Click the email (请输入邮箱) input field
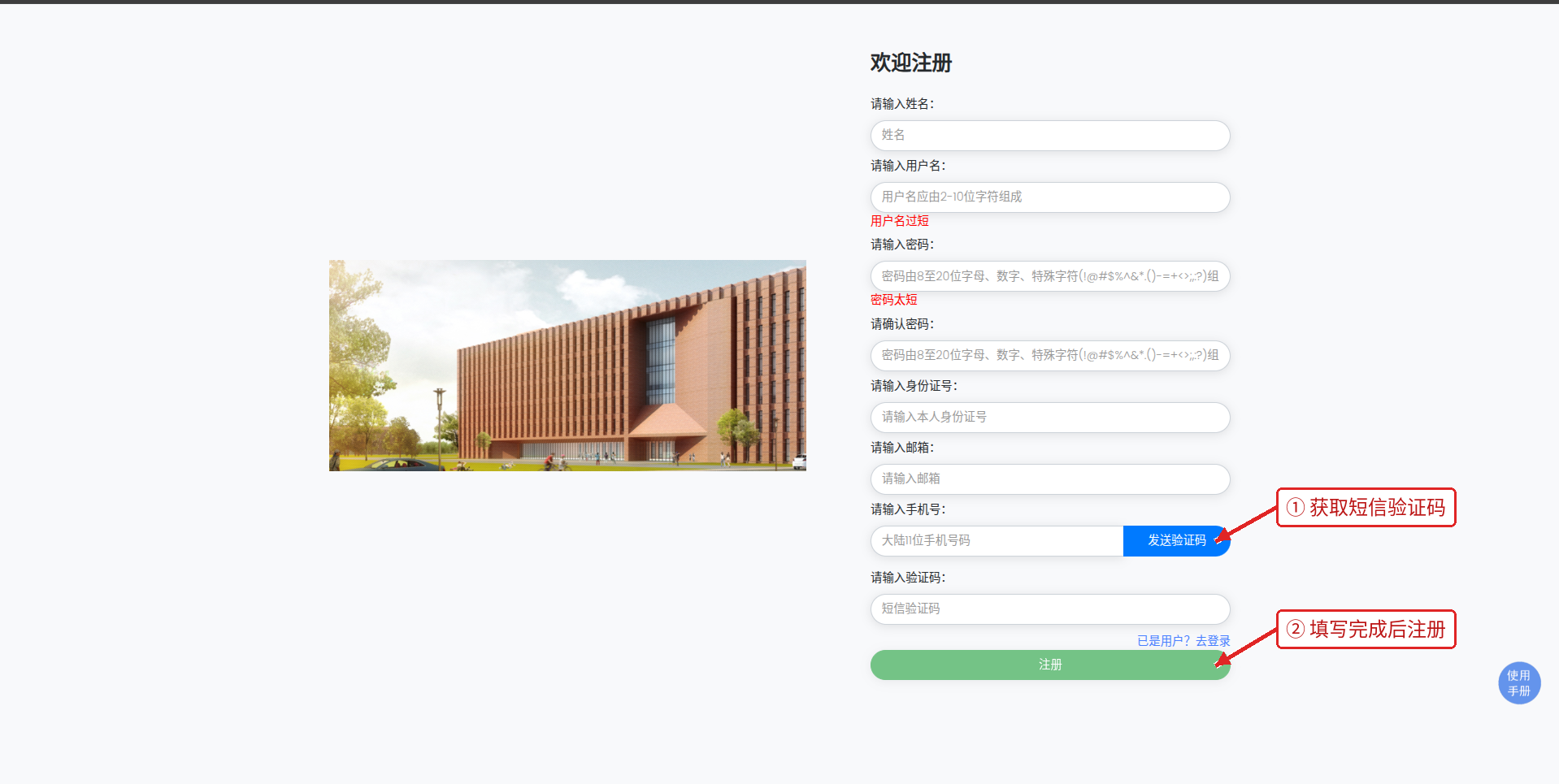Image resolution: width=1559 pixels, height=784 pixels. (1050, 479)
